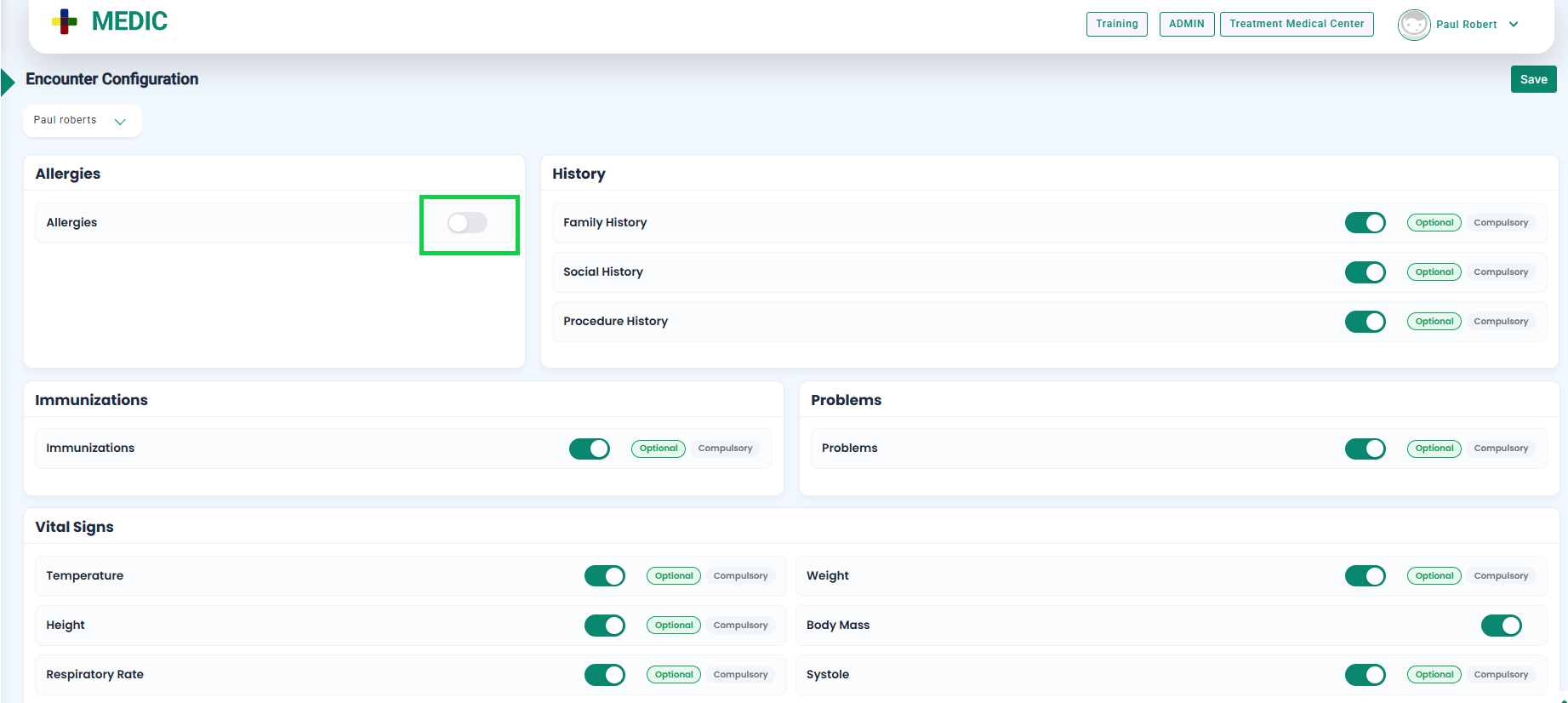Click the ADMIN header button
This screenshot has height=703, width=1568.
coord(1186,24)
